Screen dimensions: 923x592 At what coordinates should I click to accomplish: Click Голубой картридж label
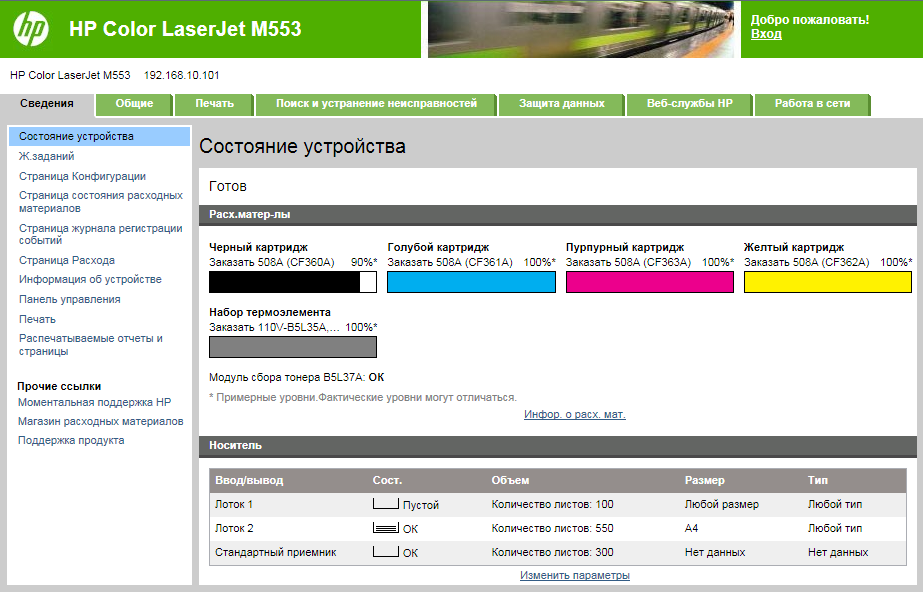[x=438, y=247]
